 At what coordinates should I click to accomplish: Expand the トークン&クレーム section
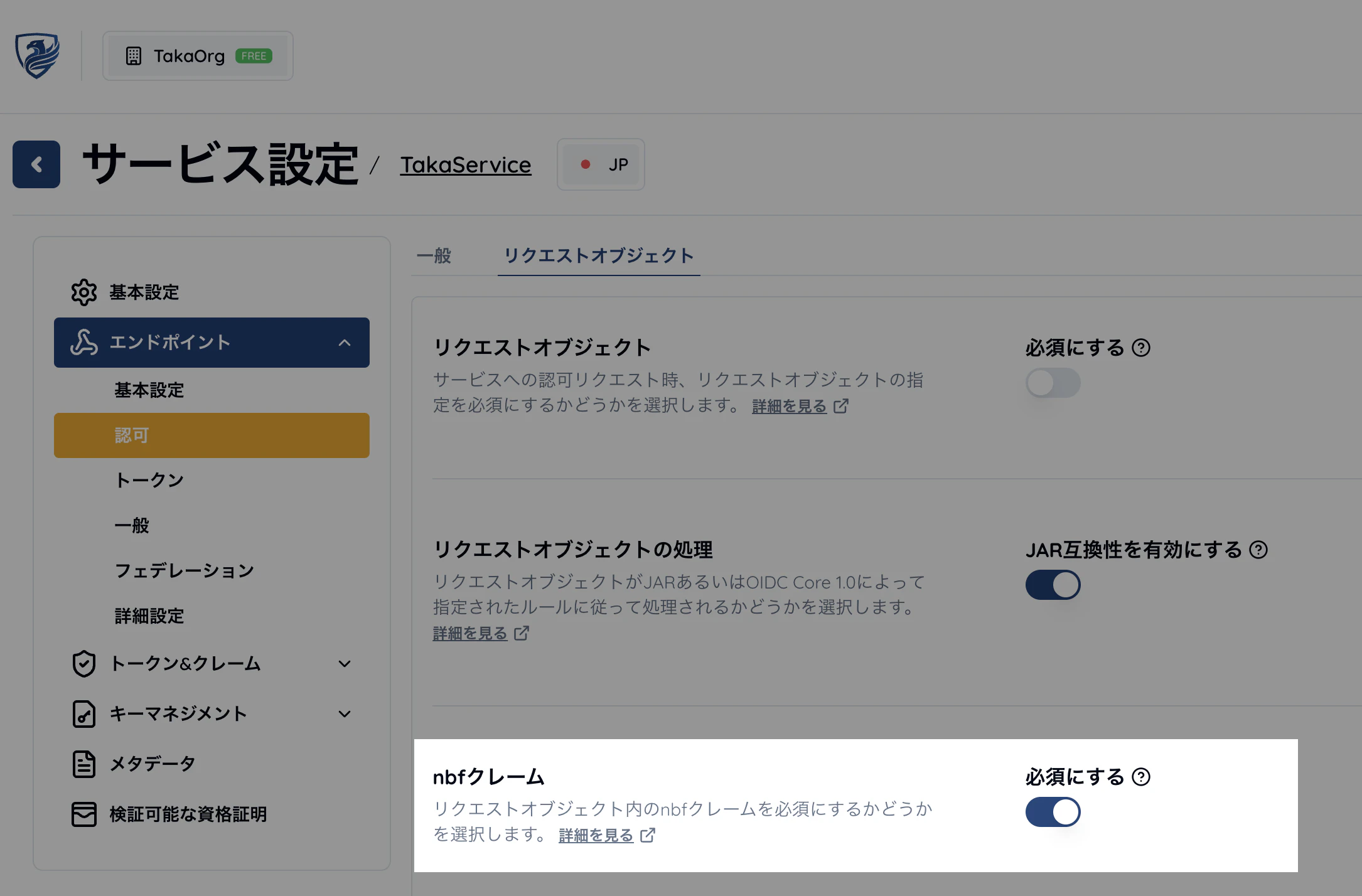point(344,663)
